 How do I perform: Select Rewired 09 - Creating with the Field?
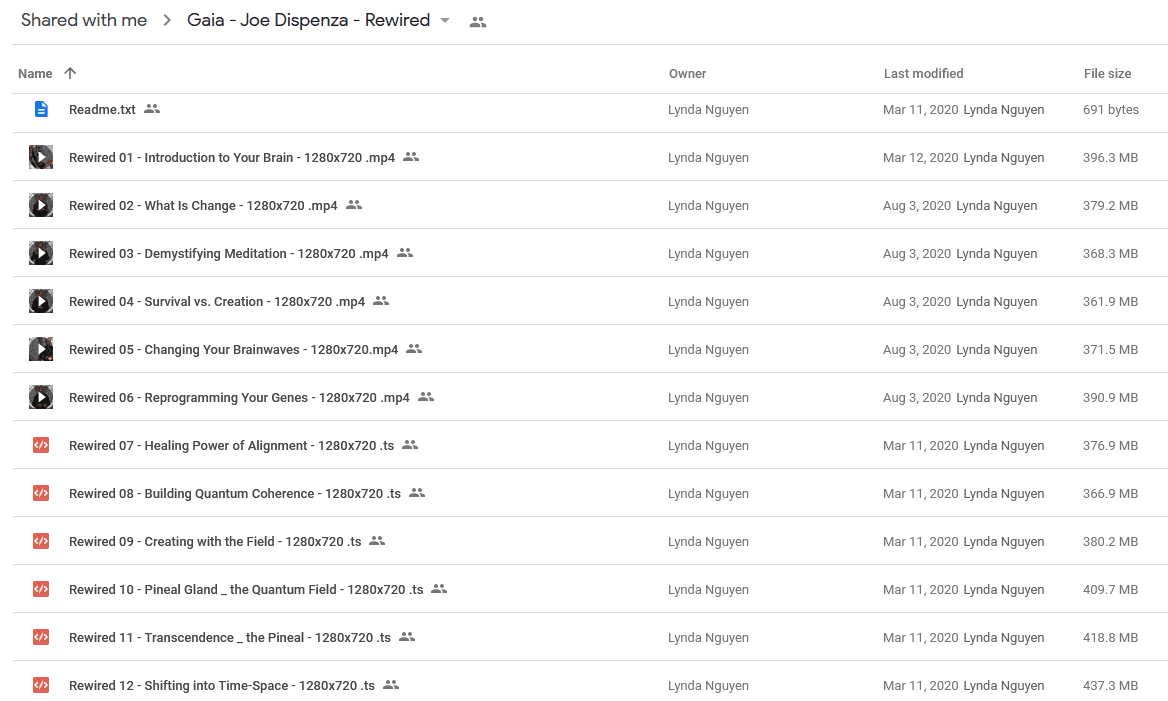(215, 542)
